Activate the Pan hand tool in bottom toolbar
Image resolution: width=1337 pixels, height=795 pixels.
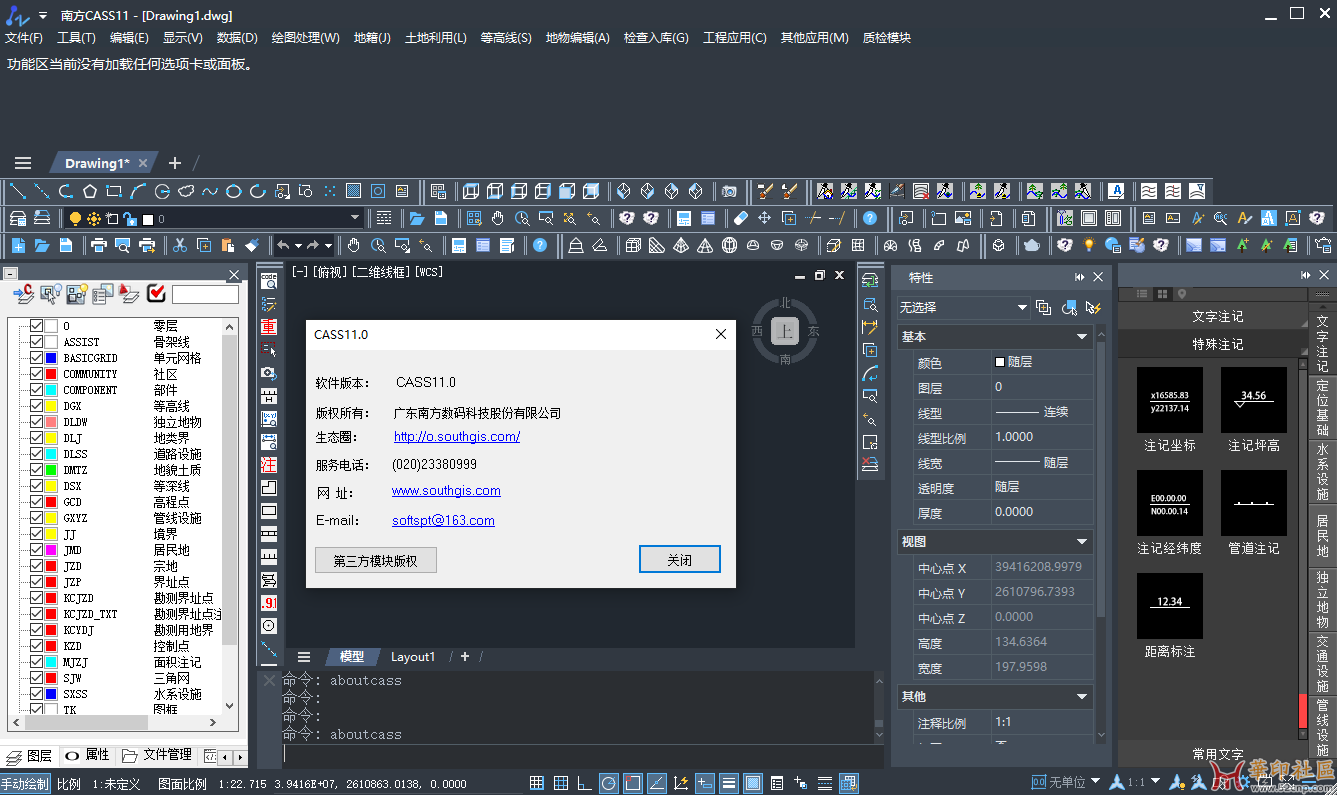354,245
